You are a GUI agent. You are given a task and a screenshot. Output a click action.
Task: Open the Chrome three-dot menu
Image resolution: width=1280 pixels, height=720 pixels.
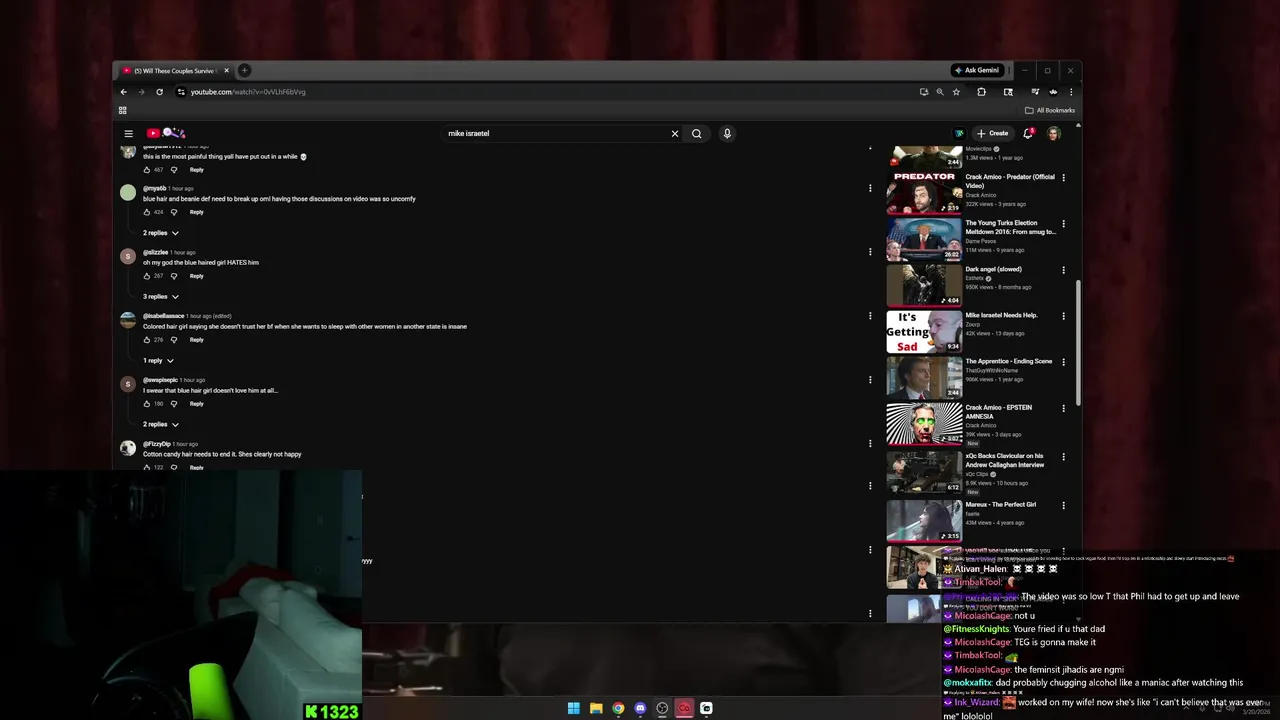click(x=1071, y=92)
